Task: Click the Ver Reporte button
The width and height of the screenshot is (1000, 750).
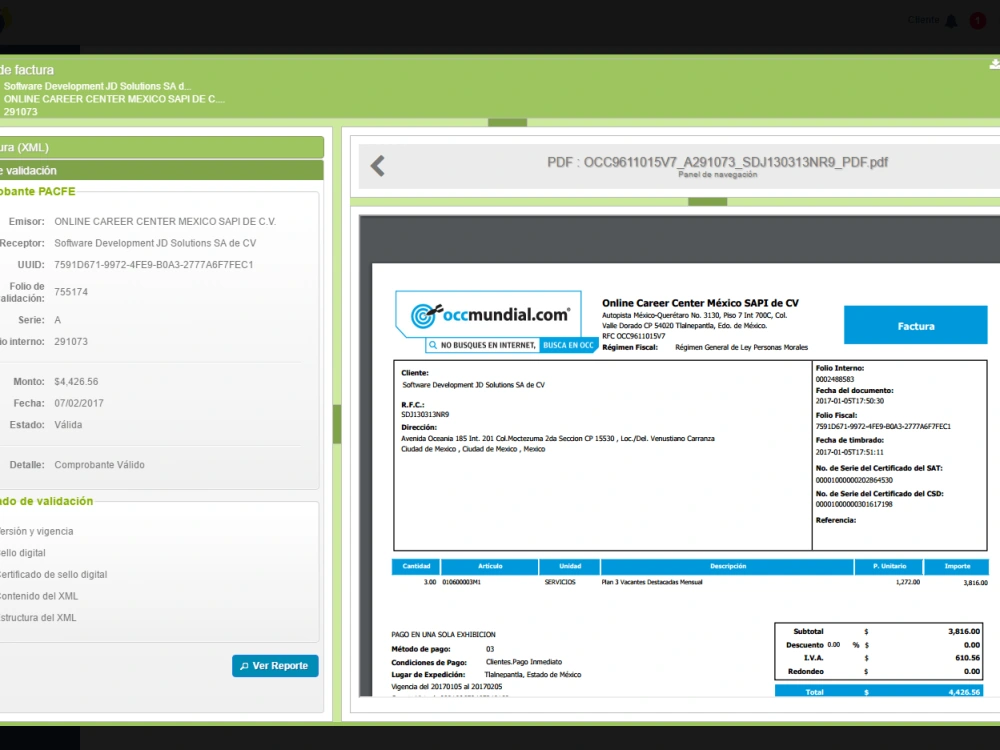Action: (275, 666)
